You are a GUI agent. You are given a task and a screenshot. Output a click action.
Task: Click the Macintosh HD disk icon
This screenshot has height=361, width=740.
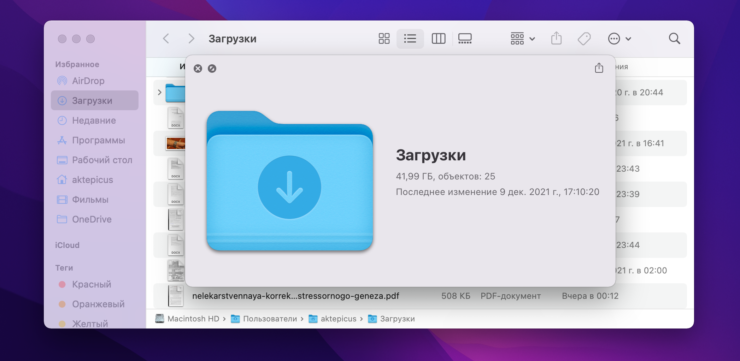click(x=160, y=319)
